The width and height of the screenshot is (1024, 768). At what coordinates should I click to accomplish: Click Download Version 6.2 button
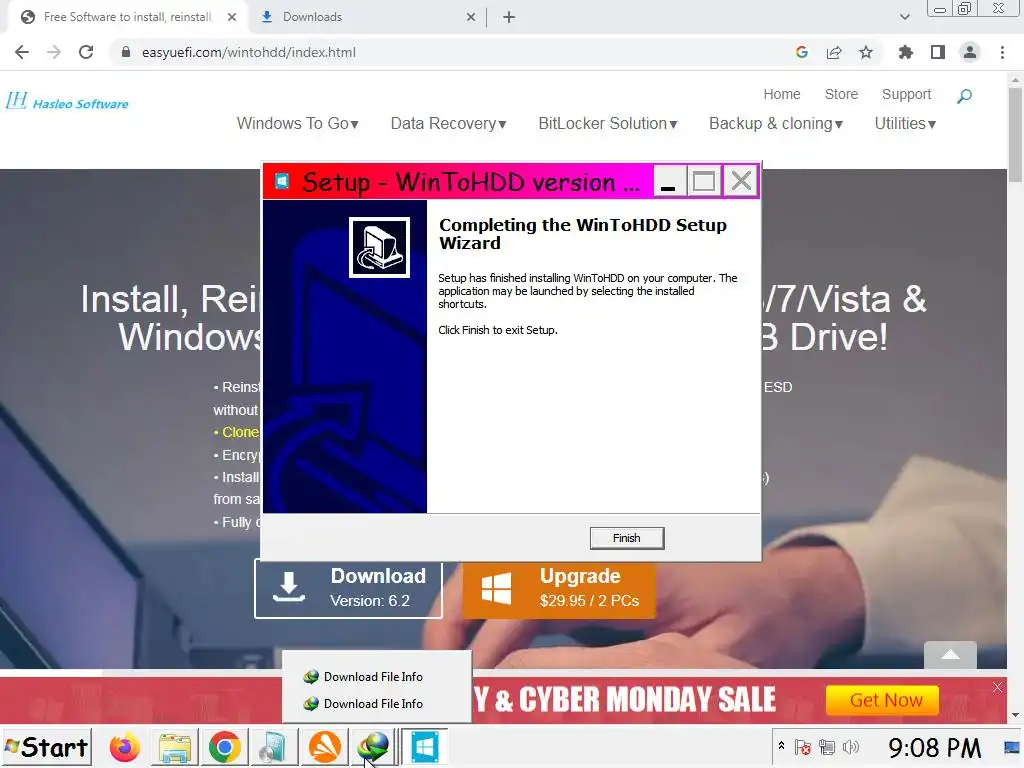(x=348, y=590)
